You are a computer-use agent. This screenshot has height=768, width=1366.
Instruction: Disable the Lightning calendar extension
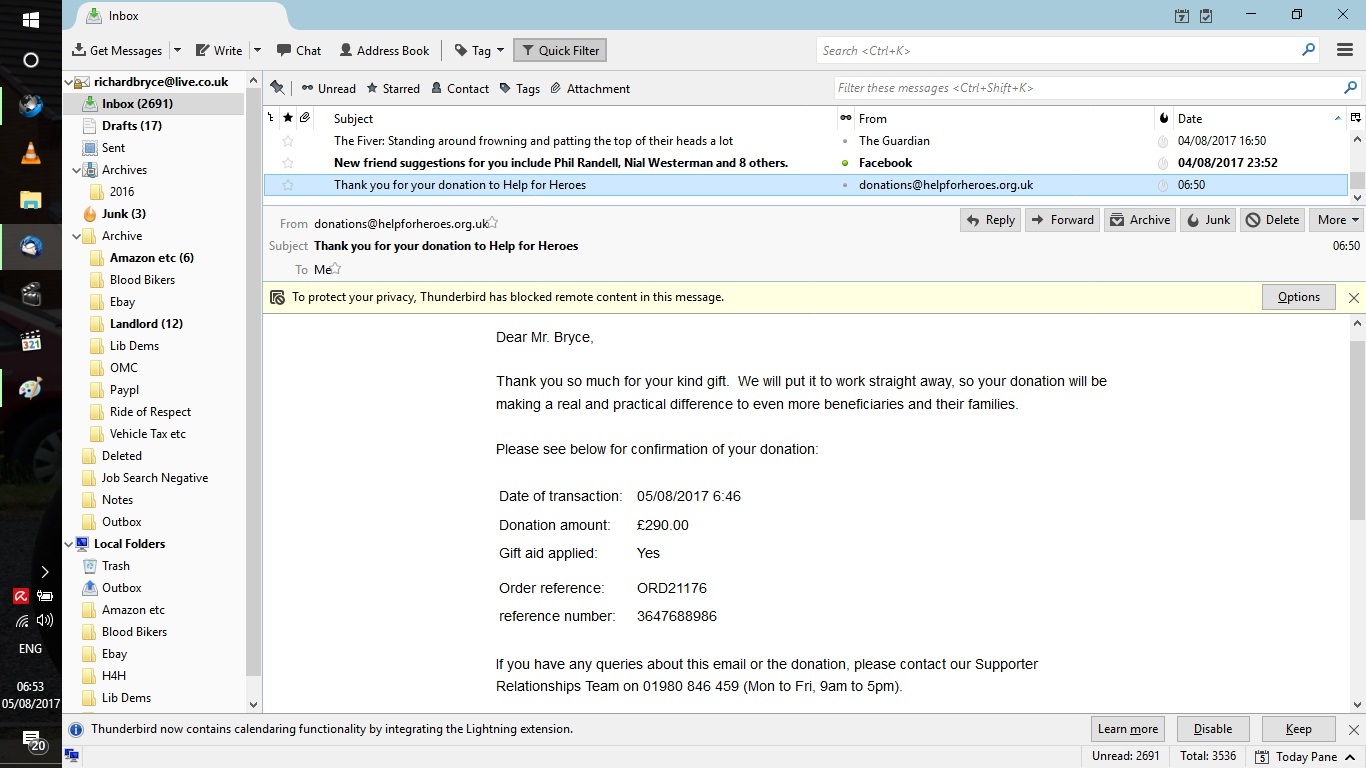point(1213,729)
